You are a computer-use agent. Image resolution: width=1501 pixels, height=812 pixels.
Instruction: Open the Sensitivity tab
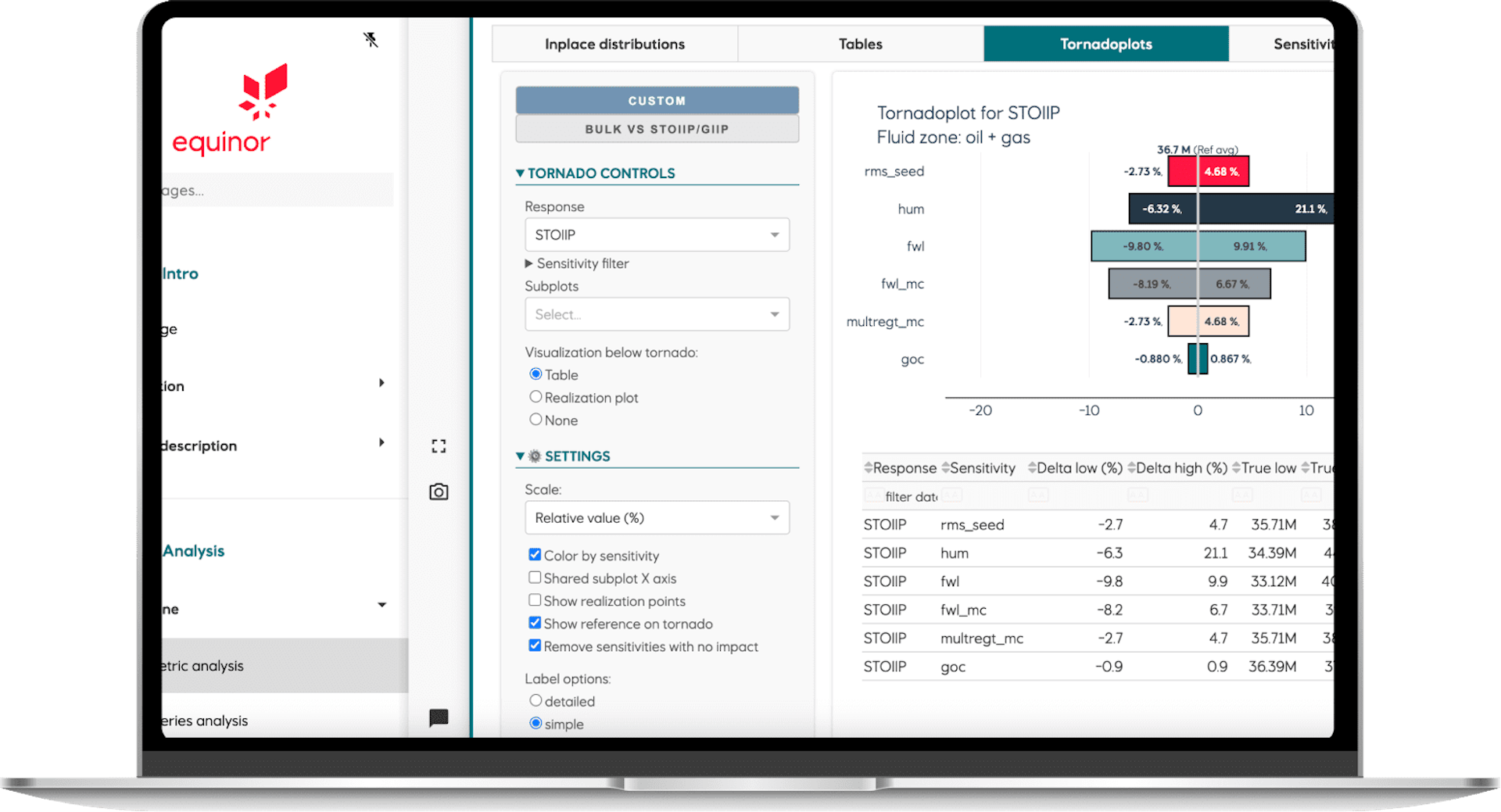point(1282,44)
